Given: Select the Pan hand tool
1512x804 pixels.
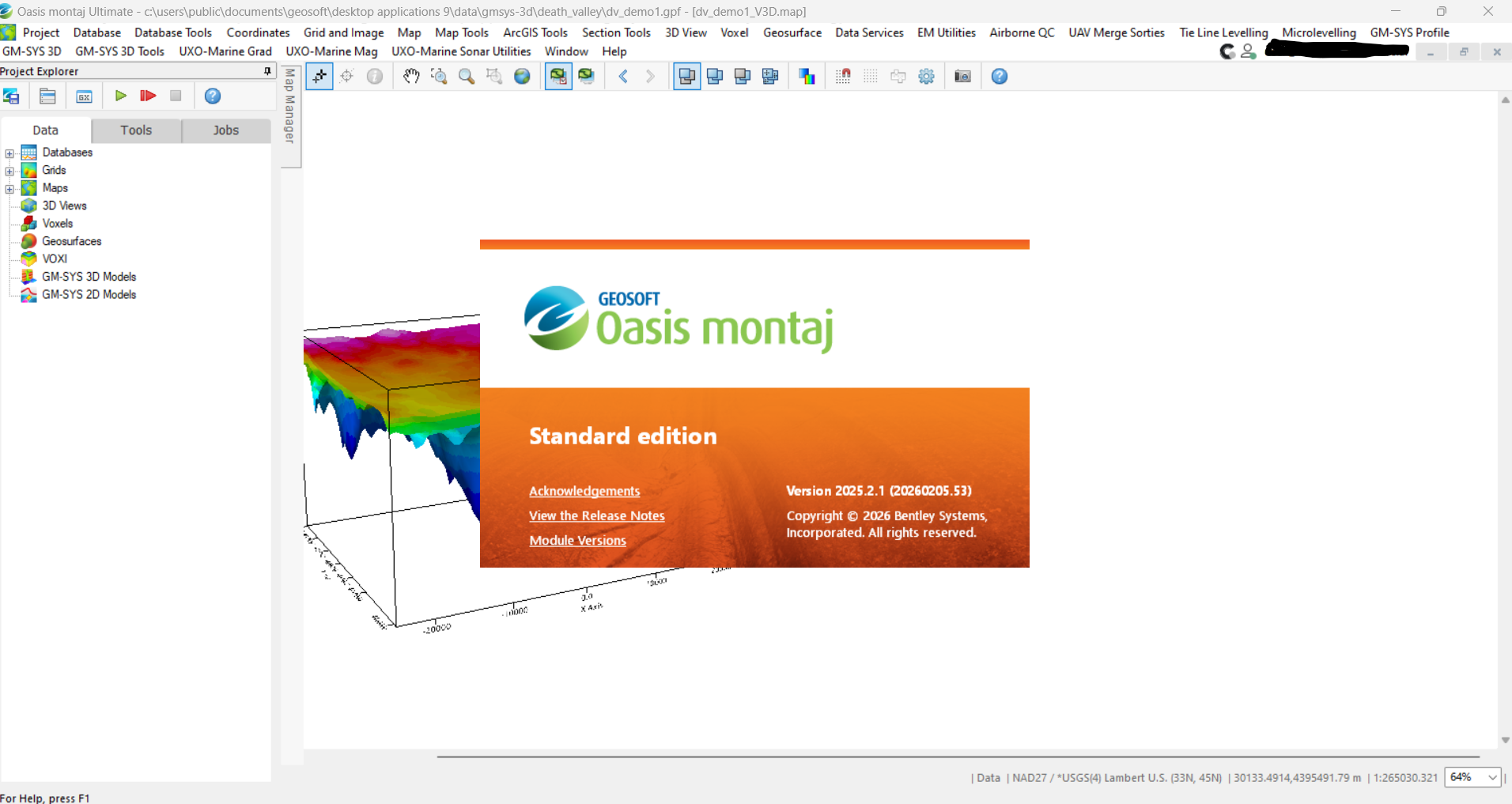Looking at the screenshot, I should (x=411, y=77).
